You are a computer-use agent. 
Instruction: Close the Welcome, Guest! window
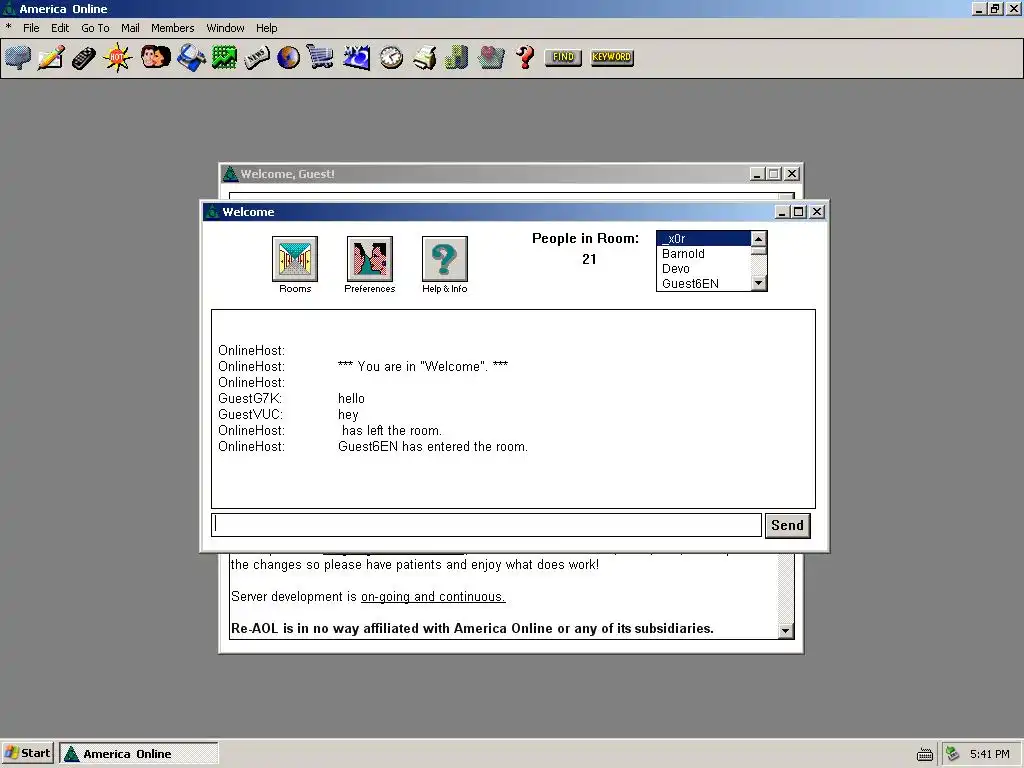tap(792, 174)
